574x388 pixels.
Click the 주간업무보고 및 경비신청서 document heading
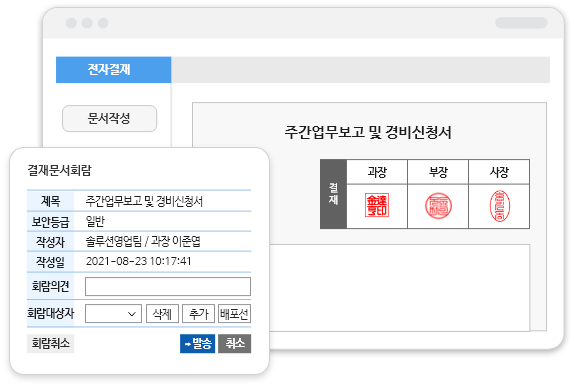(x=368, y=132)
